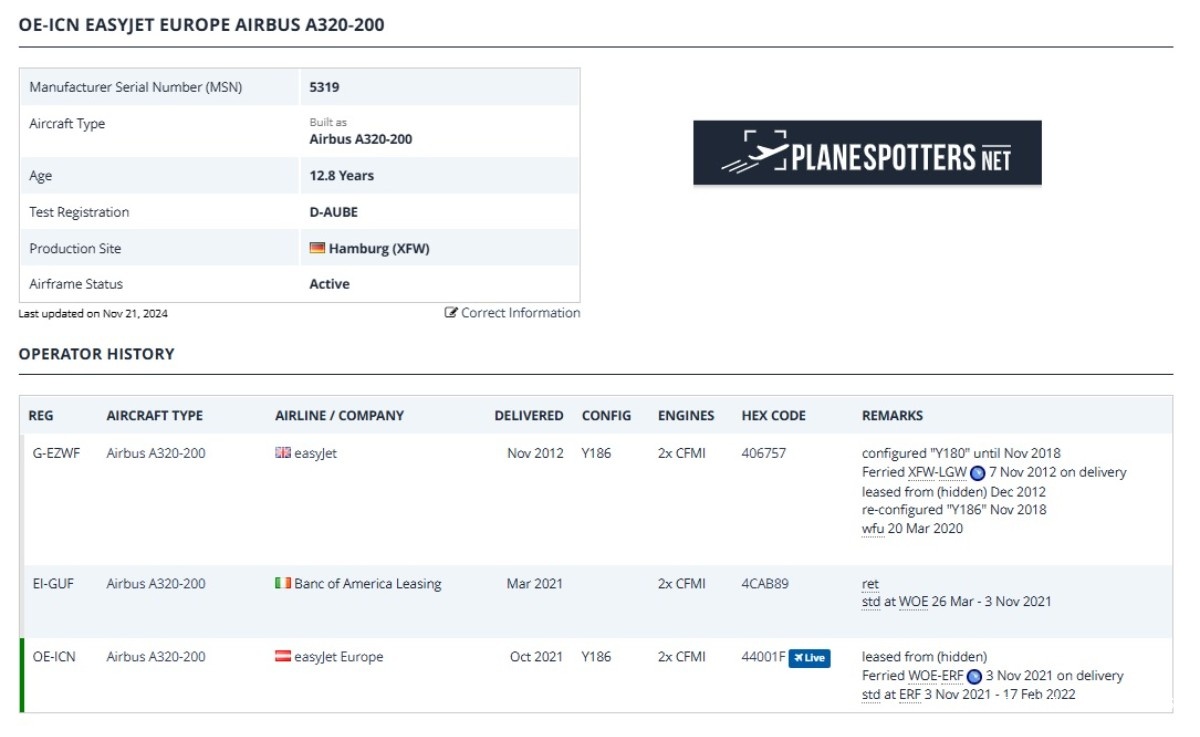Click the 12.8 Years age value
This screenshot has height=737, width=1200.
pyautogui.click(x=341, y=176)
